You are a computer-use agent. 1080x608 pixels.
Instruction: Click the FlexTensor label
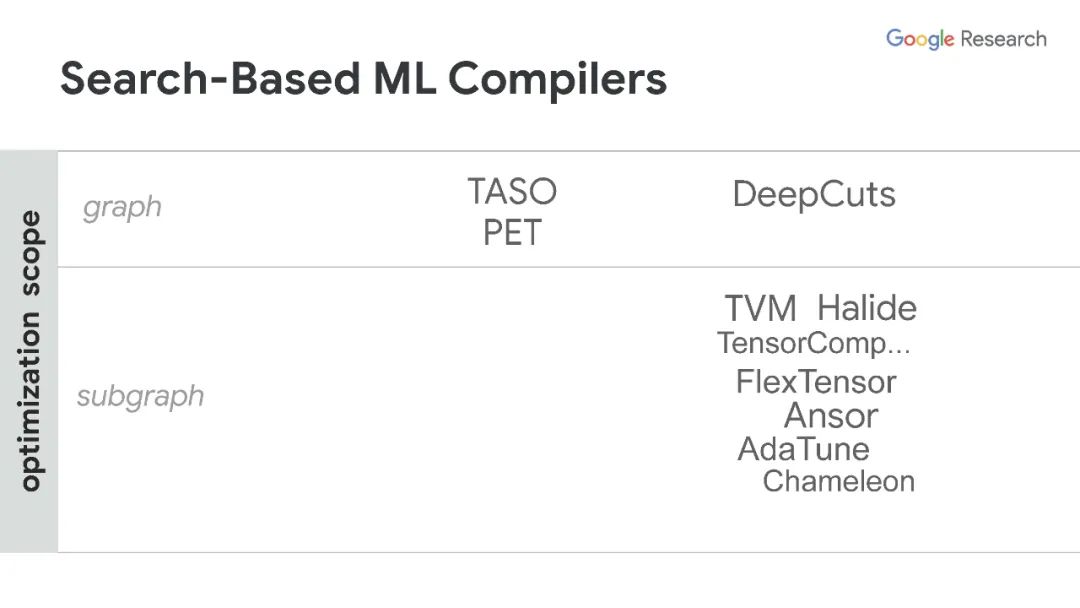[x=816, y=382]
